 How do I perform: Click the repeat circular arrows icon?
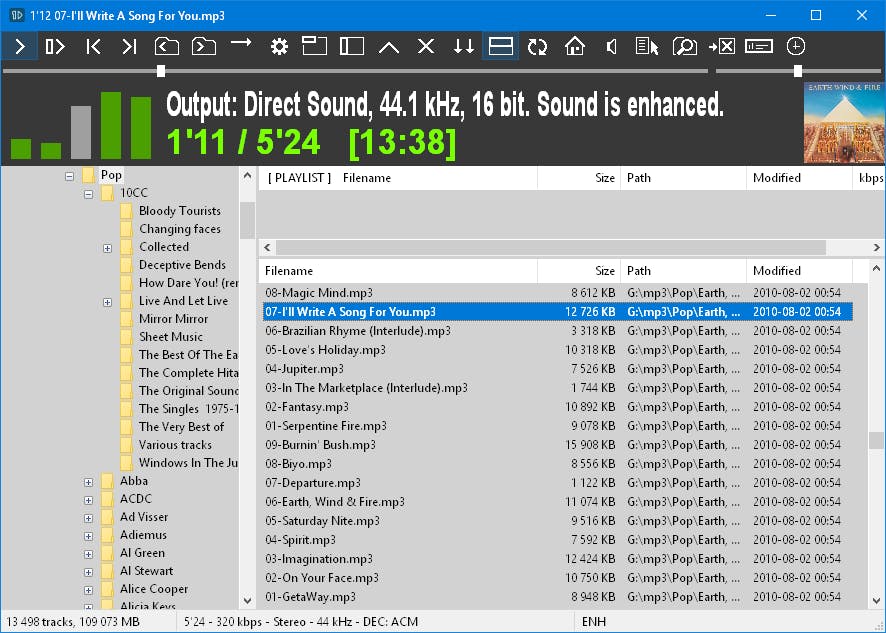tap(538, 46)
